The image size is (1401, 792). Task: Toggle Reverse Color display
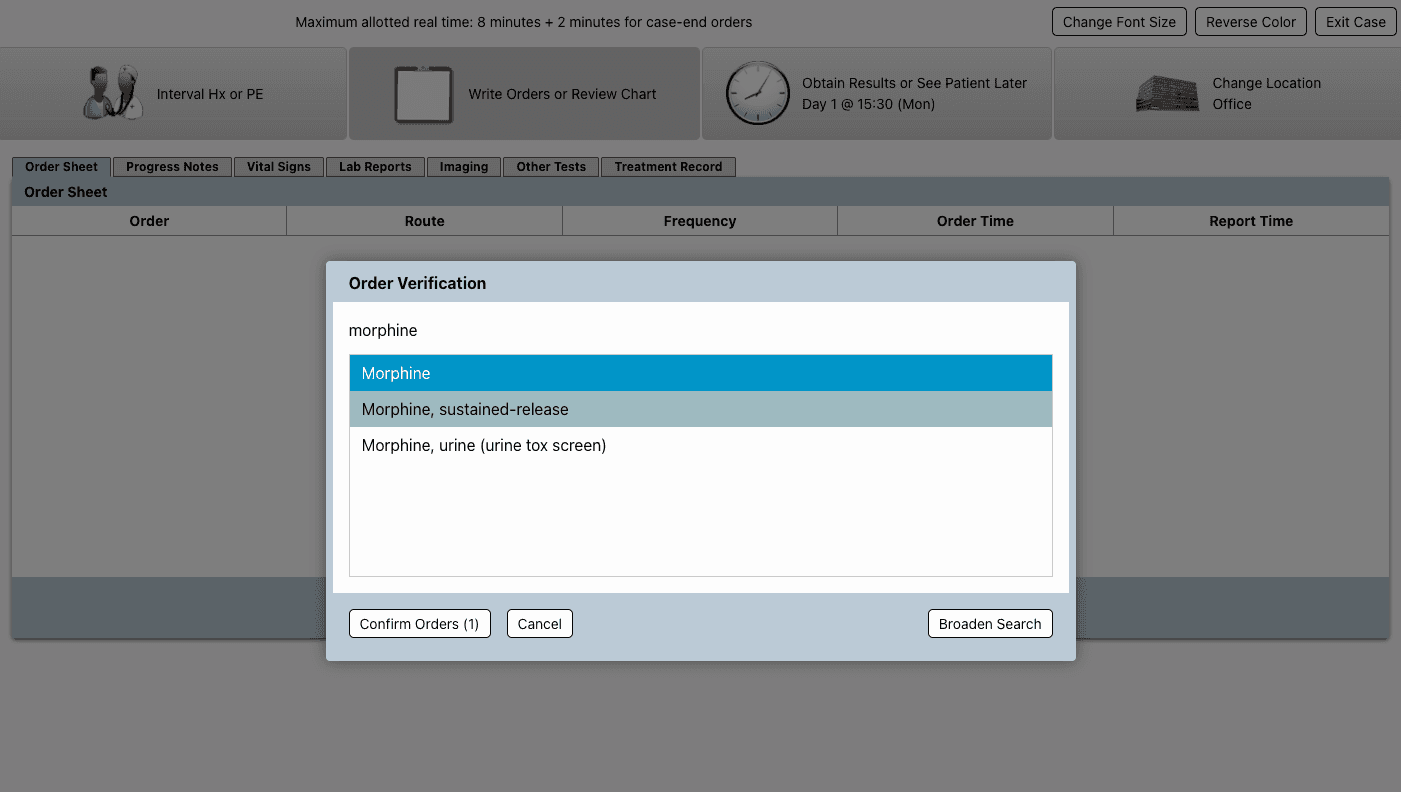click(x=1250, y=22)
